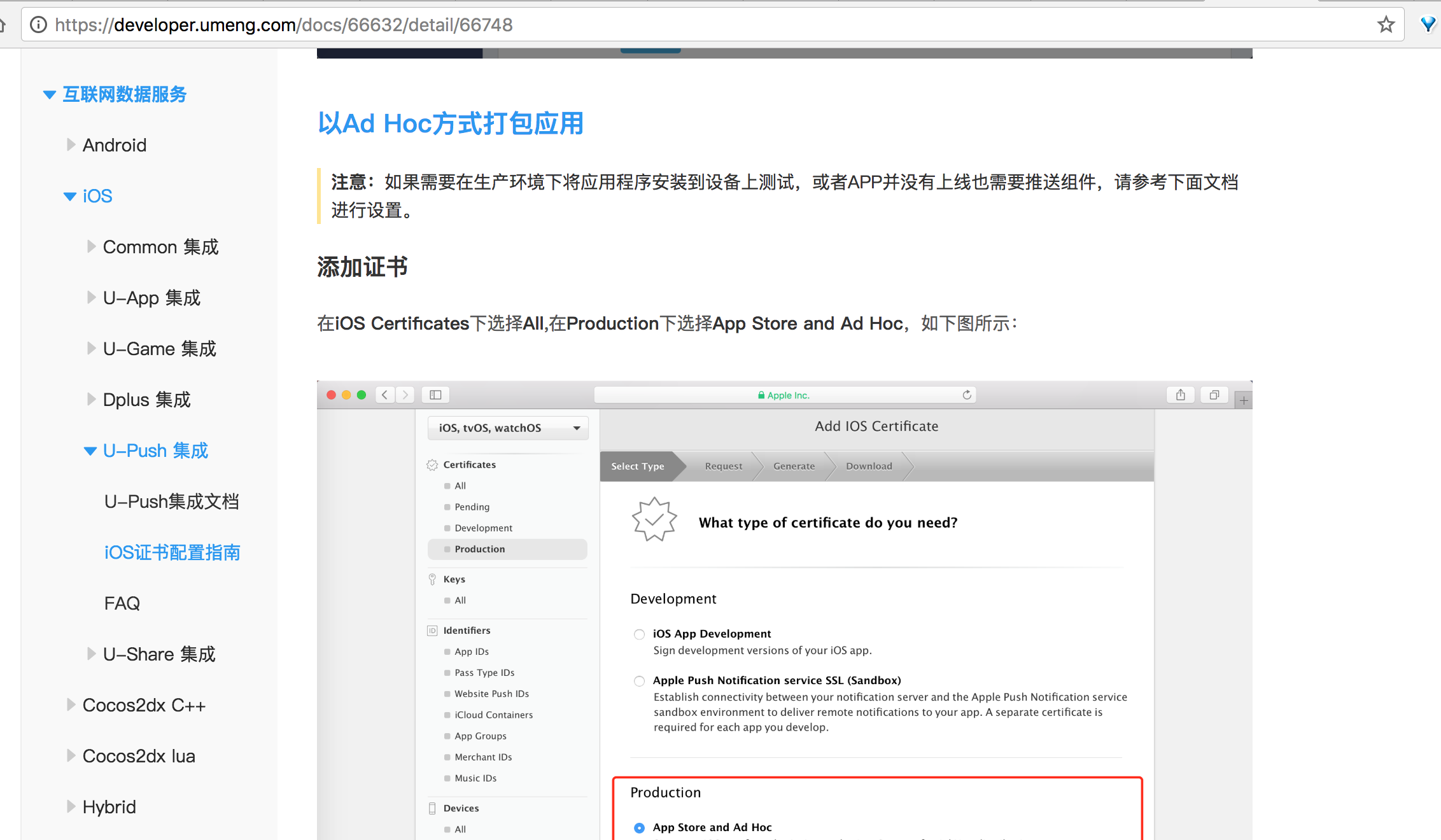Select All under Devices
The image size is (1441, 840).
[x=460, y=830]
